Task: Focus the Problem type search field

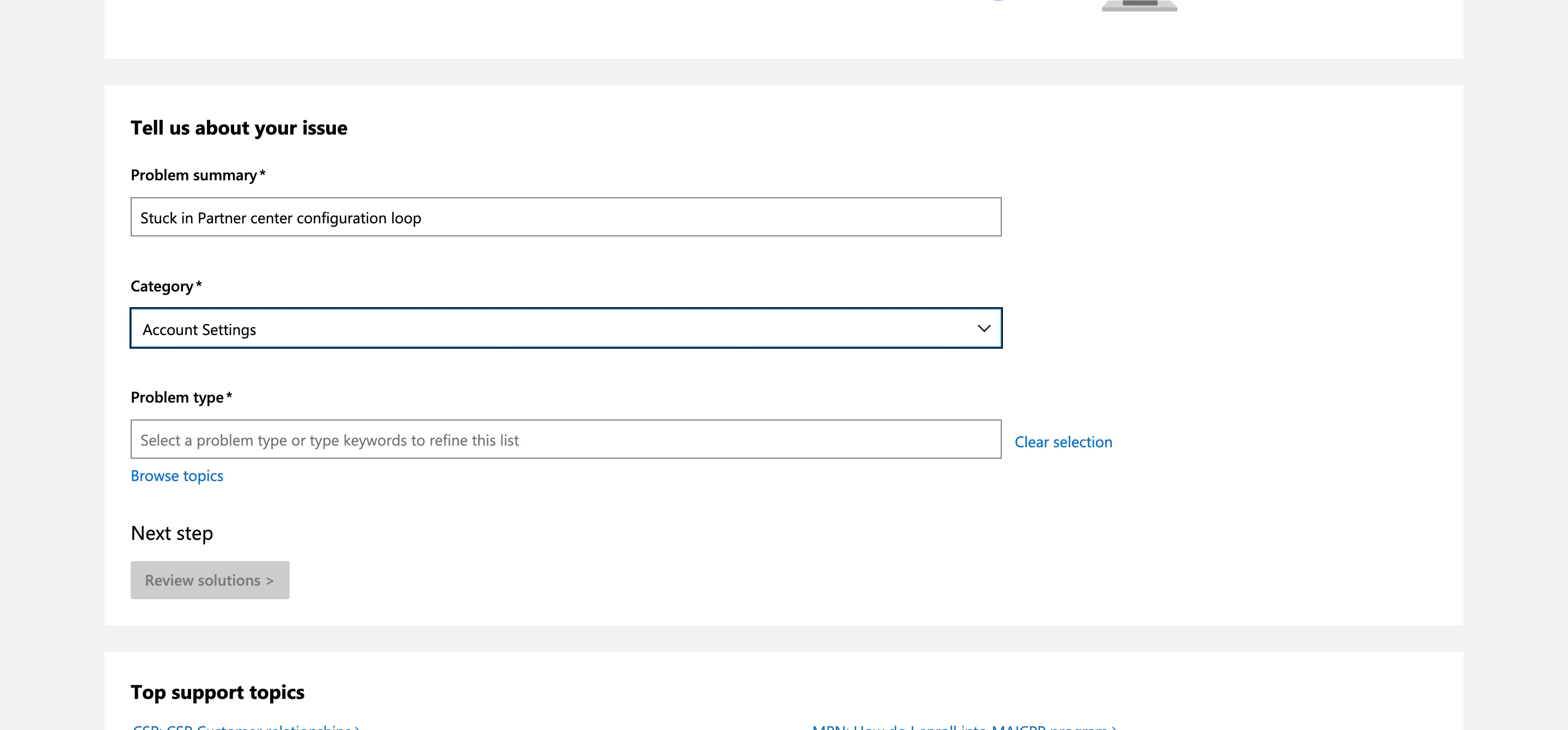Action: tap(566, 439)
